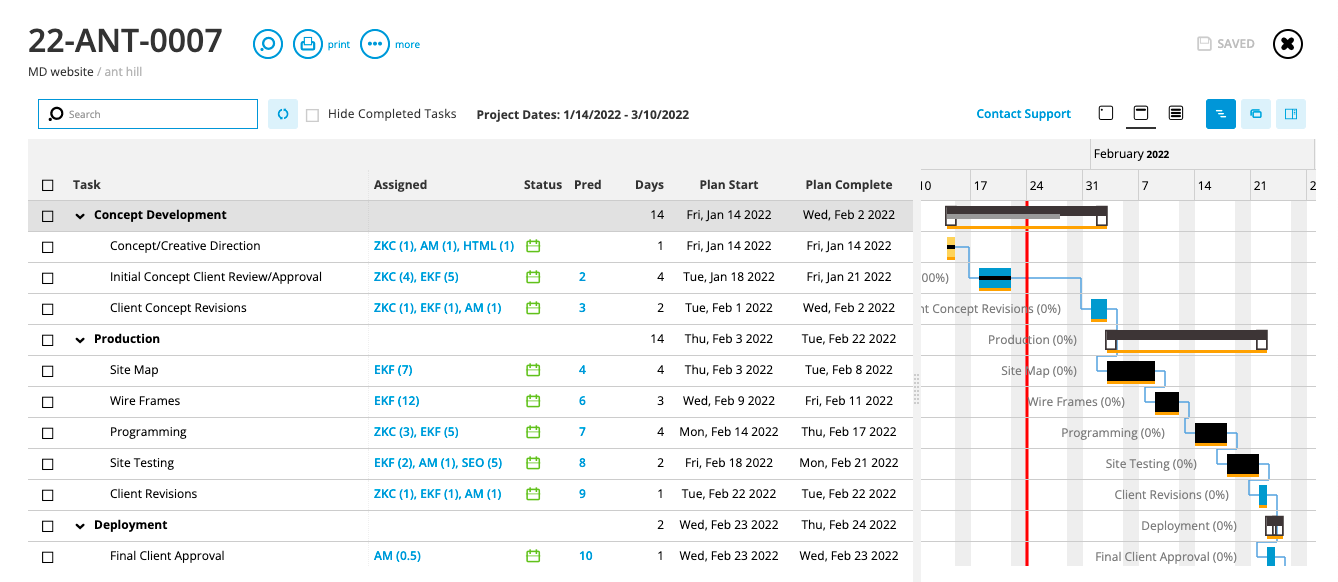Click the Gantt chart view icon
This screenshot has width=1338, height=582.
click(1221, 114)
